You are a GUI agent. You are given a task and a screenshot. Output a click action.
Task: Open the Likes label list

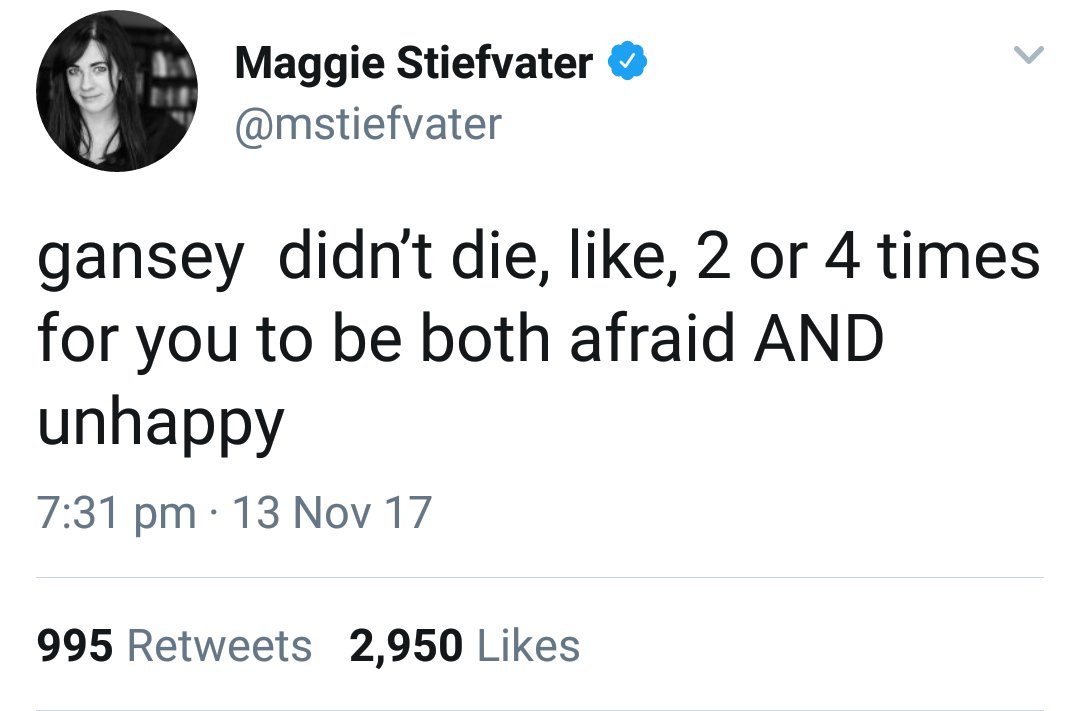tap(528, 646)
